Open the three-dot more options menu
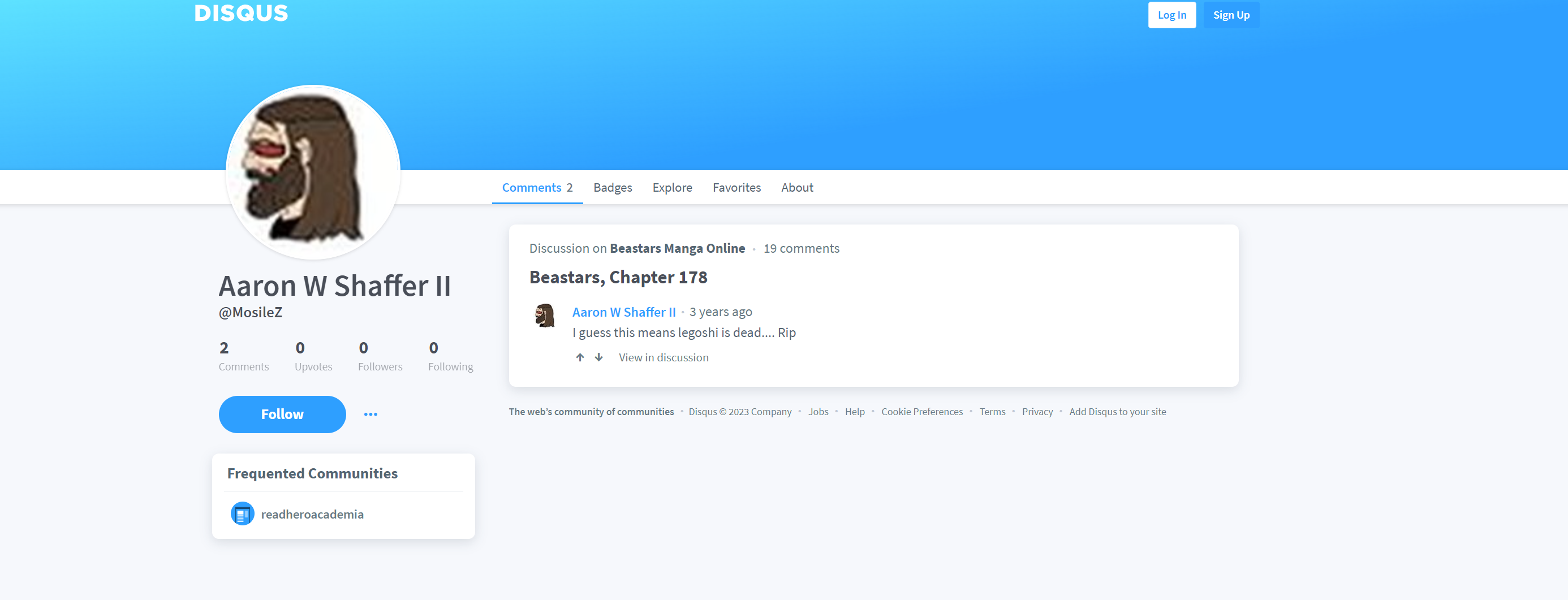Viewport: 1568px width, 600px height. 371,415
